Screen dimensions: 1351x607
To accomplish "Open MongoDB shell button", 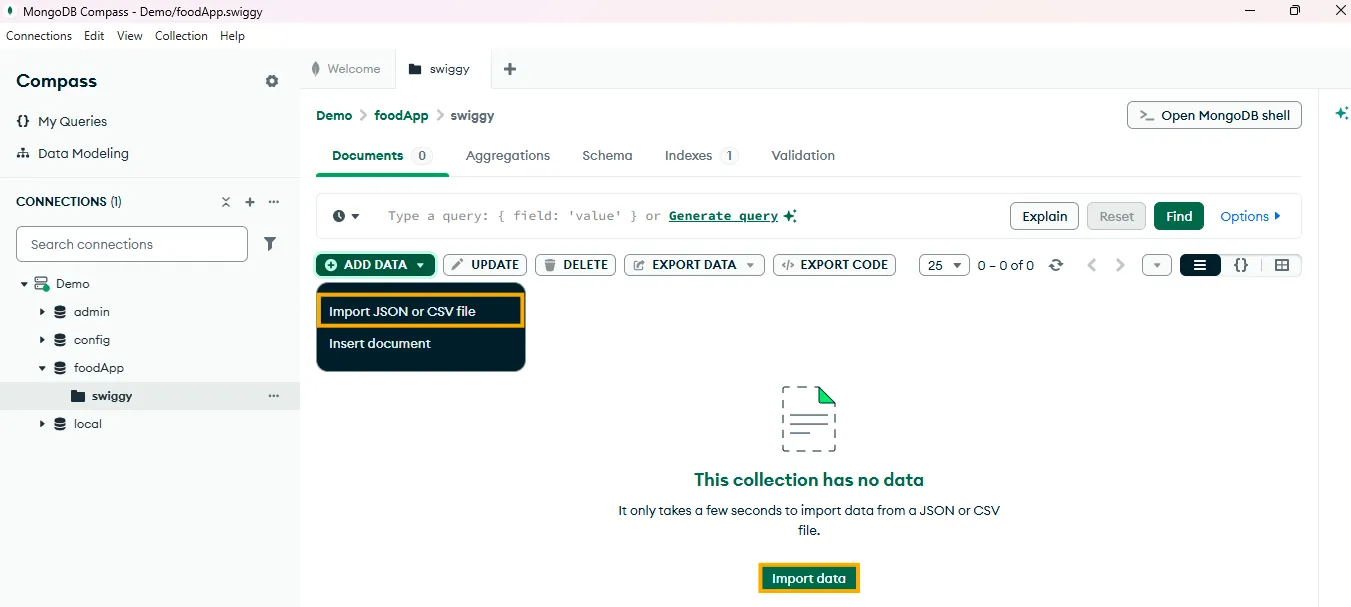I will click(x=1214, y=115).
